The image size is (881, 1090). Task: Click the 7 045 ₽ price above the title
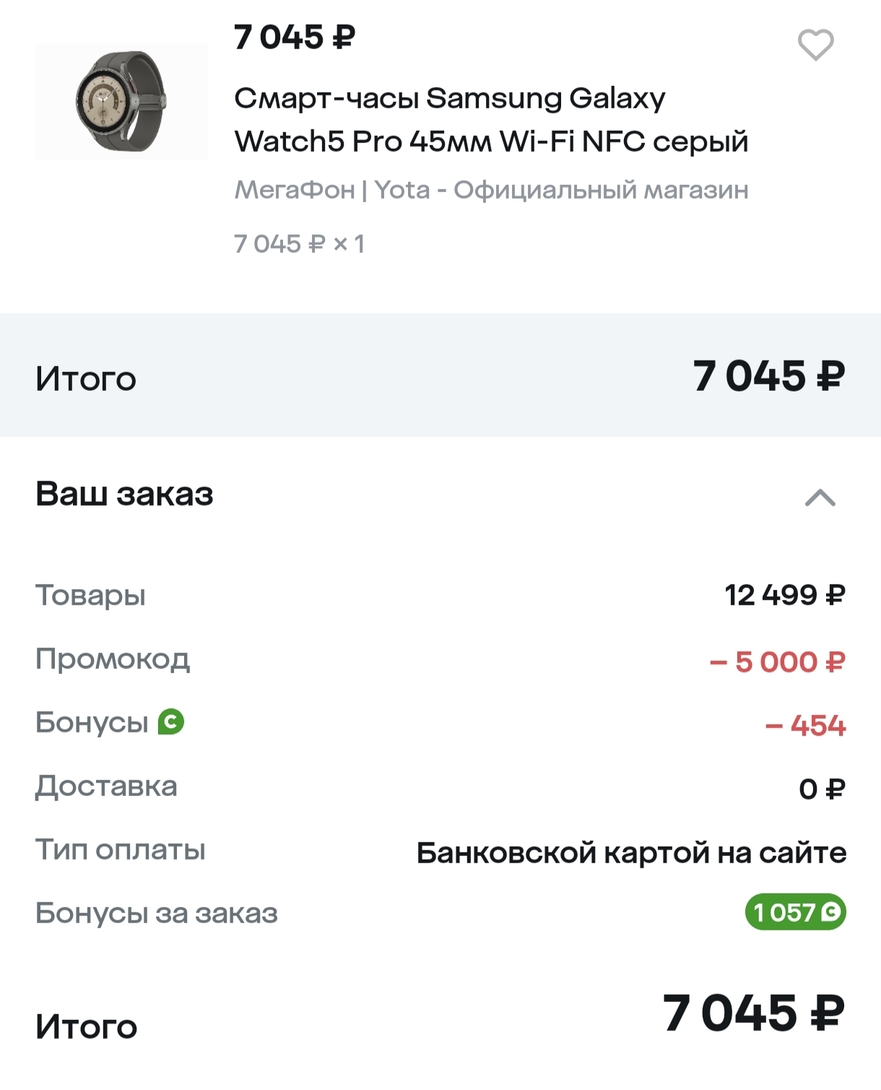295,38
